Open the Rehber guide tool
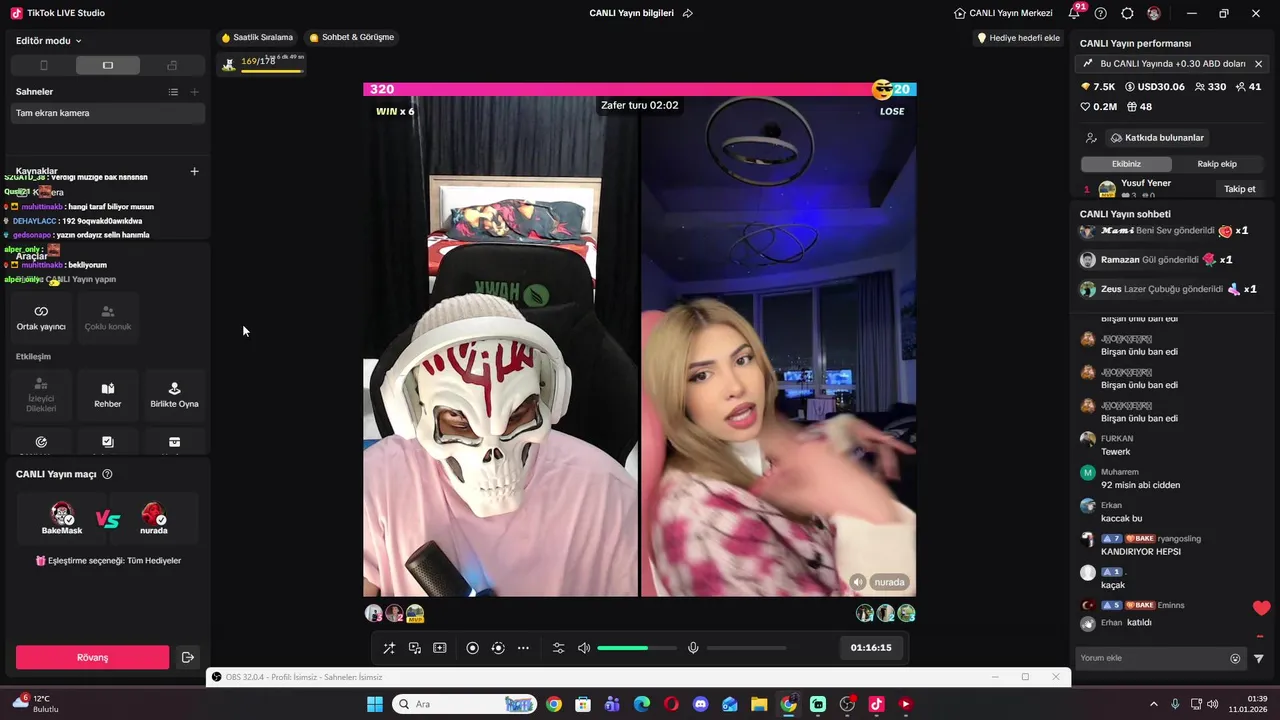The height and width of the screenshot is (720, 1280). coord(108,395)
